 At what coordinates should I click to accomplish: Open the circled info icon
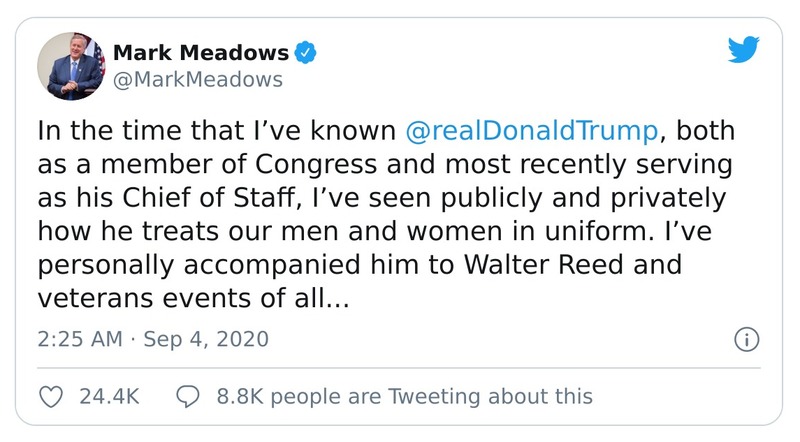745,339
